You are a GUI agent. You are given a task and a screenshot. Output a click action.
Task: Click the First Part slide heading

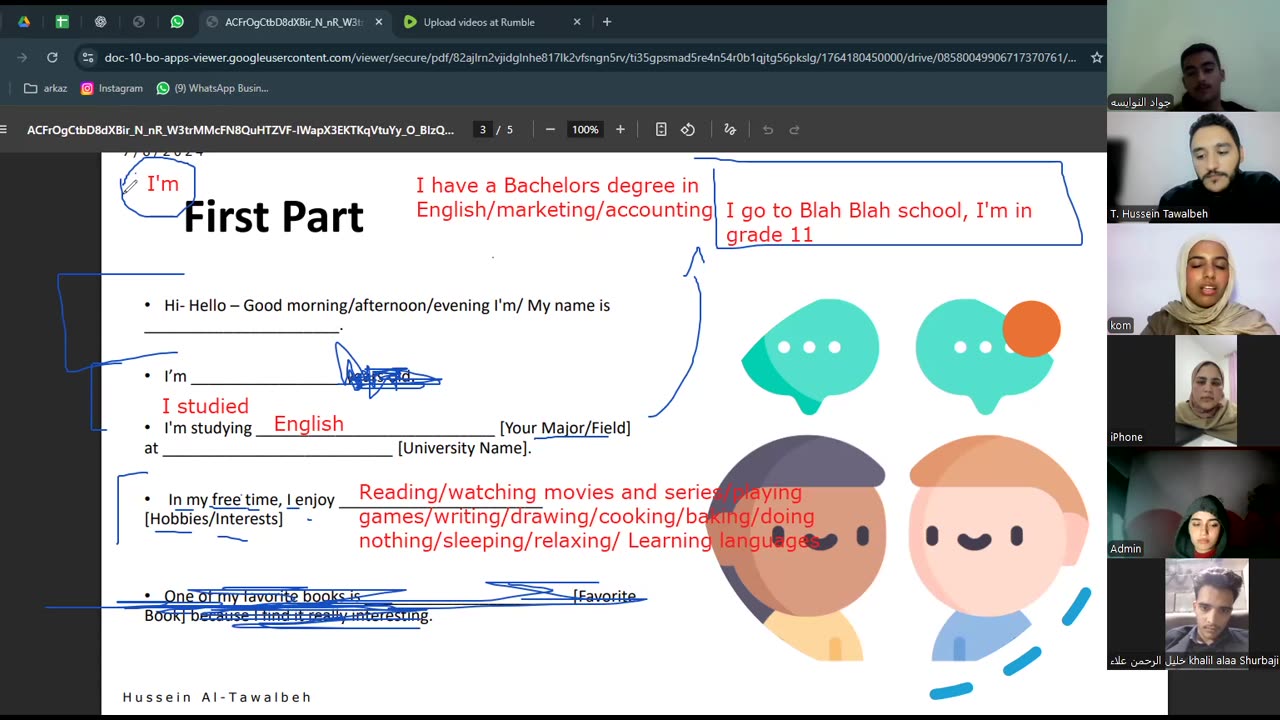point(273,217)
